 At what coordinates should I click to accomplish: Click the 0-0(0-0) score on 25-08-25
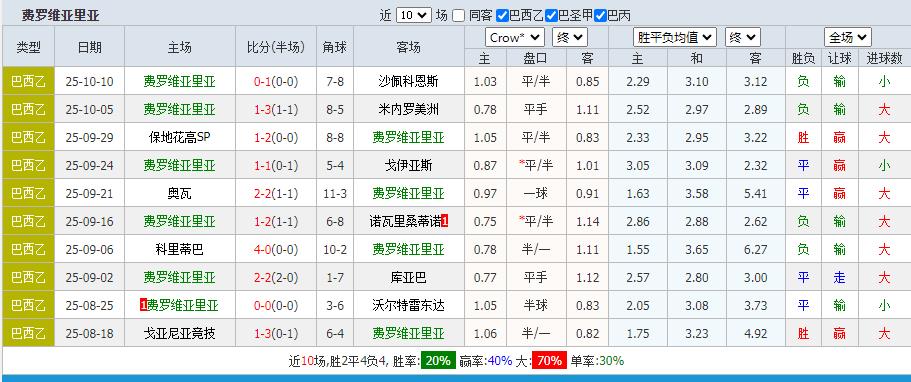(x=276, y=305)
